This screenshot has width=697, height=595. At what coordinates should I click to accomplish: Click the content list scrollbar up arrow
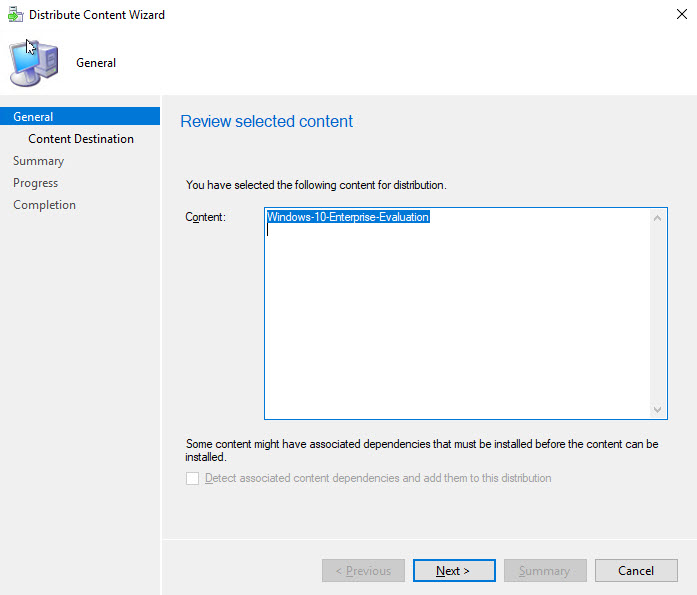coord(658,218)
